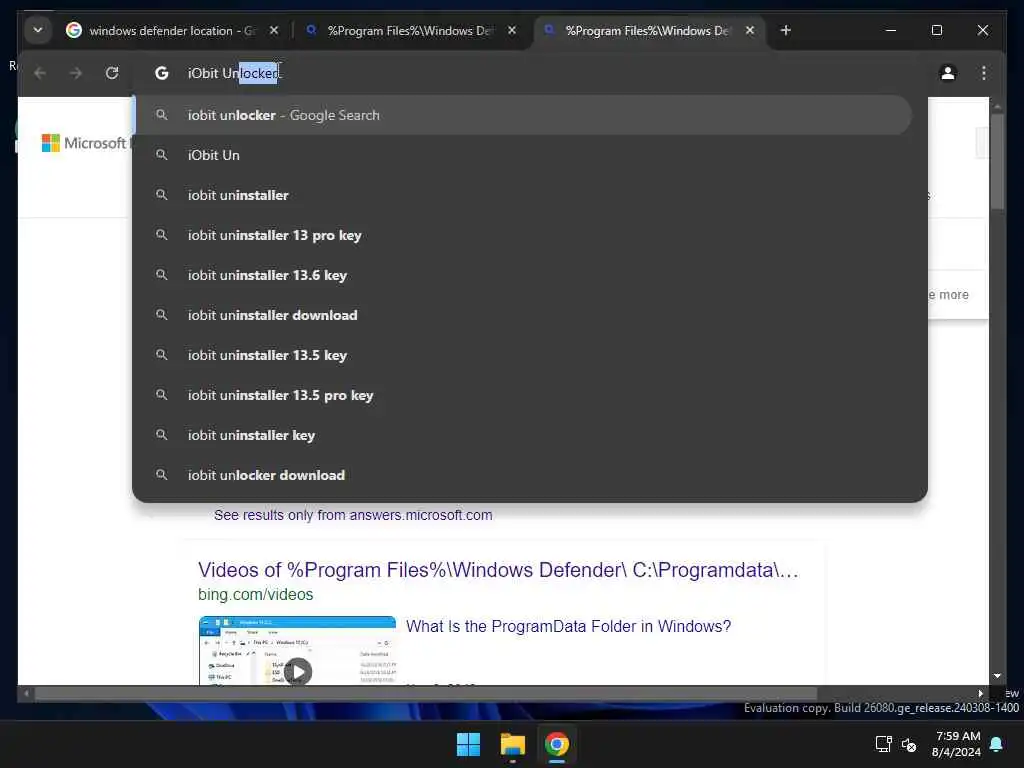The height and width of the screenshot is (768, 1024).
Task: Select 'iobit uninstaller 13.5 pro key' suggestion
Action: (x=522, y=395)
